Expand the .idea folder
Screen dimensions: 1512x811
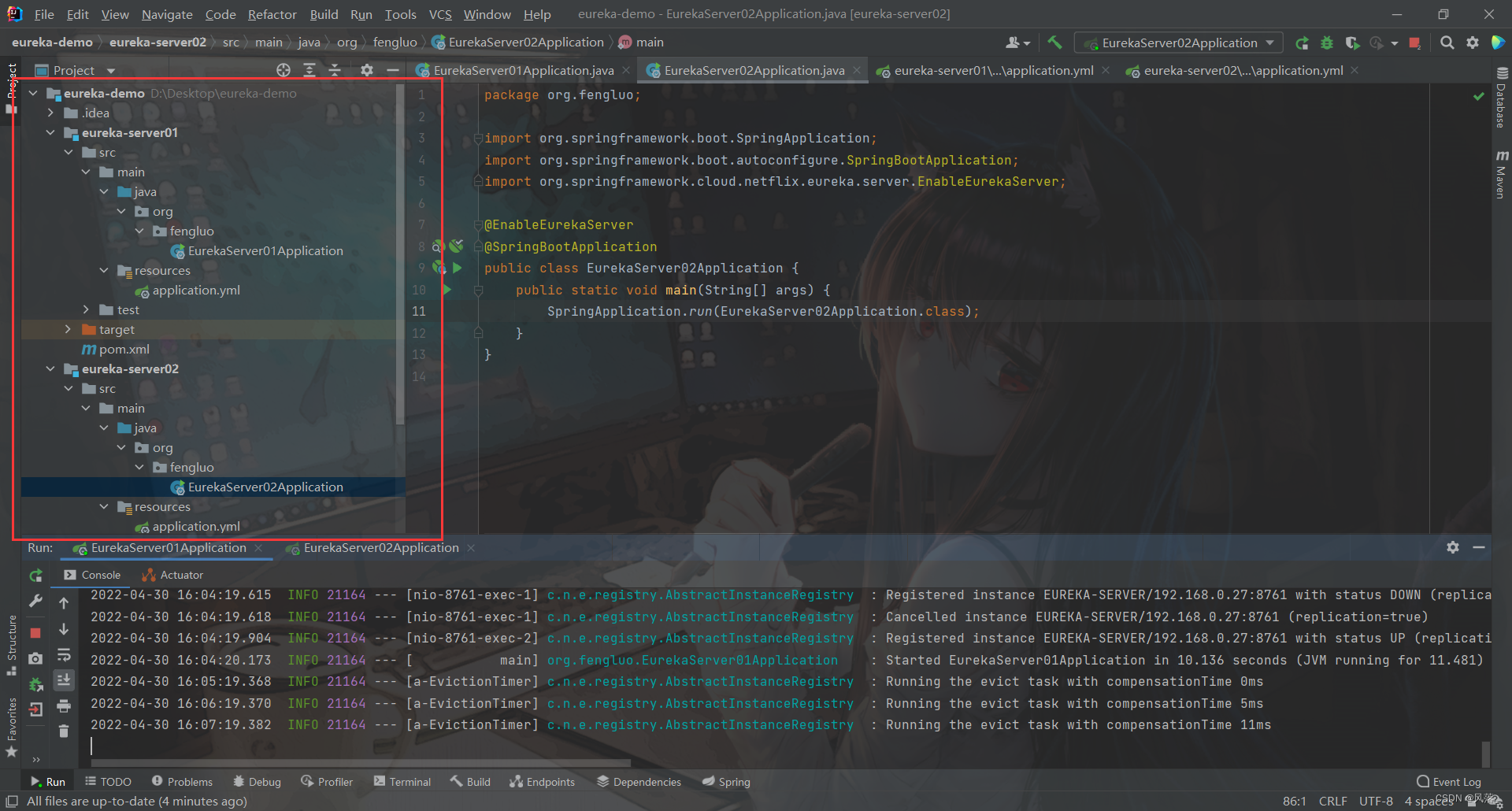pos(50,113)
